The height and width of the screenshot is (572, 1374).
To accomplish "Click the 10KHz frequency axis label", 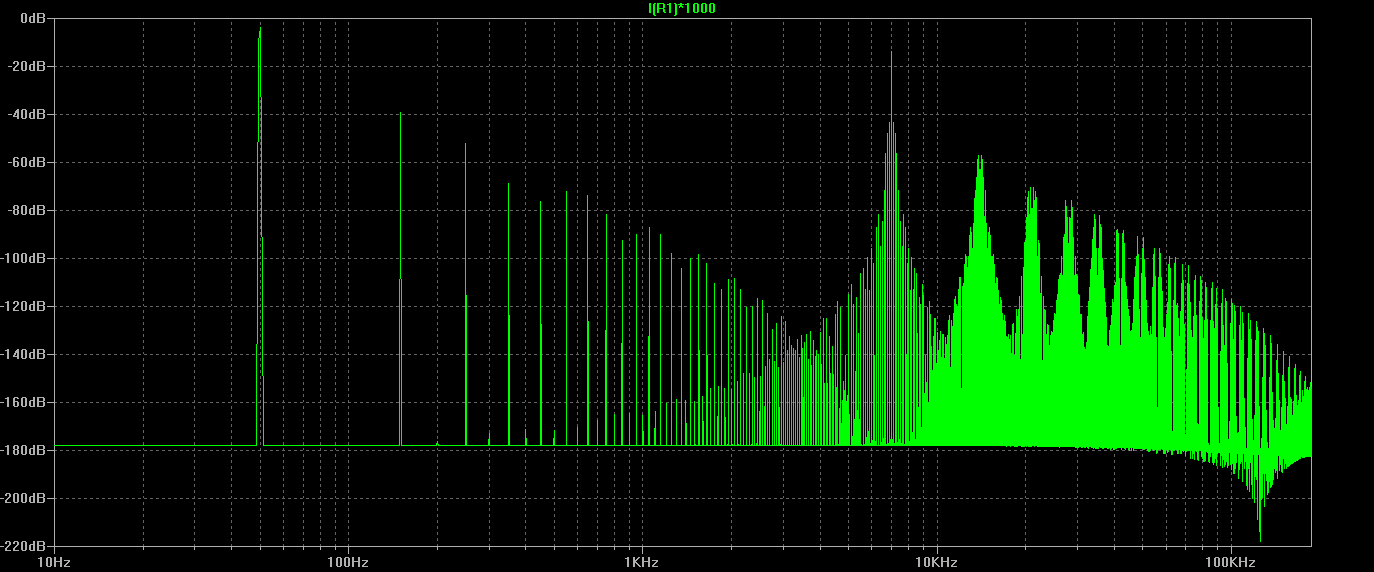I will (x=935, y=563).
